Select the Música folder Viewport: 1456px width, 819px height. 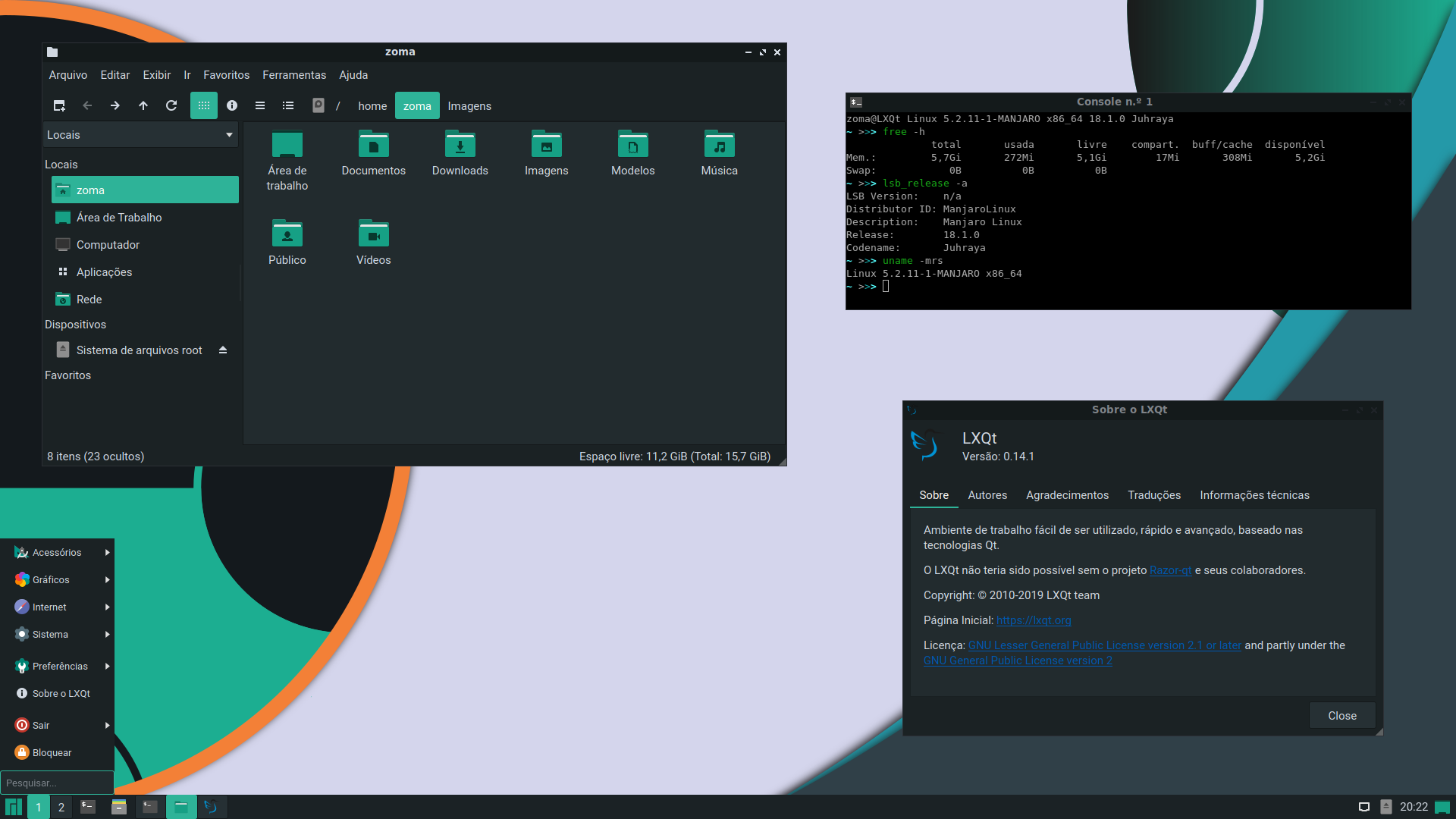click(x=720, y=154)
